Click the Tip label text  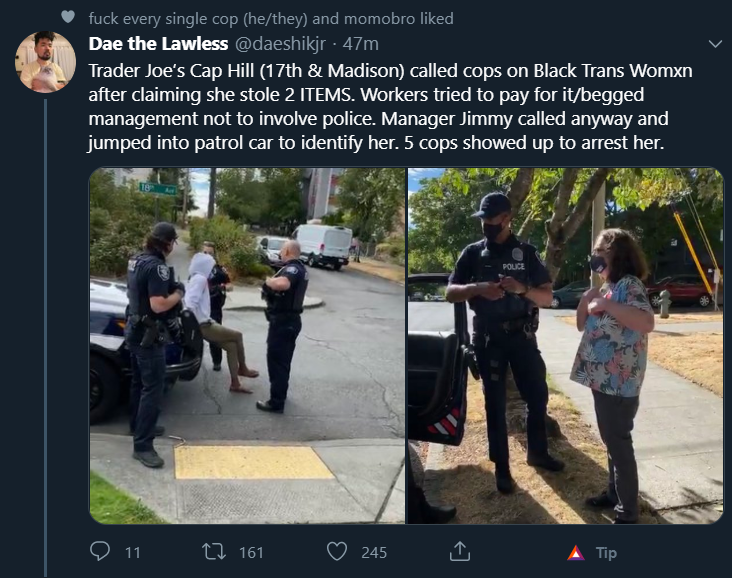point(606,553)
